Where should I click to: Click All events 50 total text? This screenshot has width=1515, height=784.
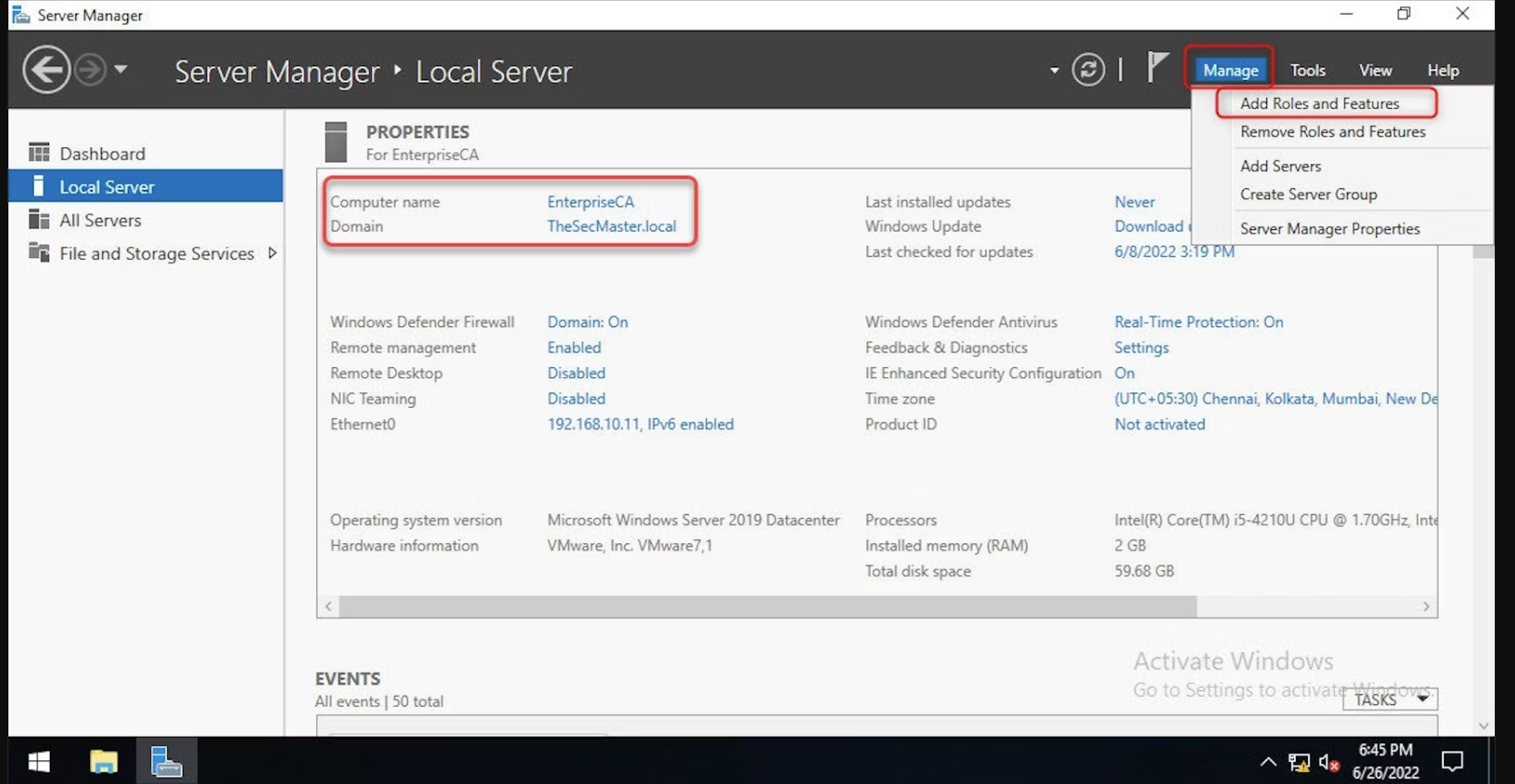(379, 701)
